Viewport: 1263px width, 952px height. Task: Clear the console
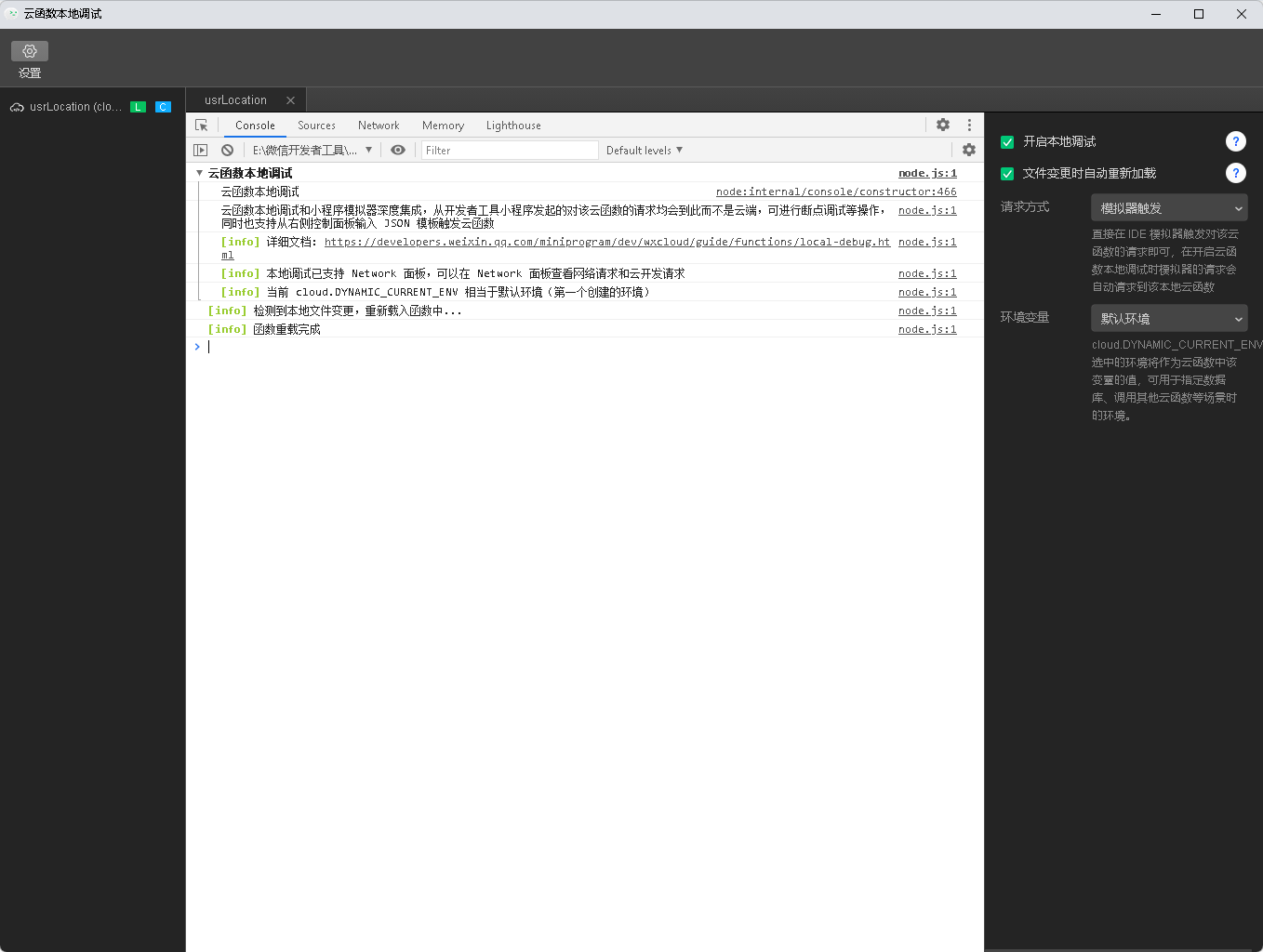[227, 150]
